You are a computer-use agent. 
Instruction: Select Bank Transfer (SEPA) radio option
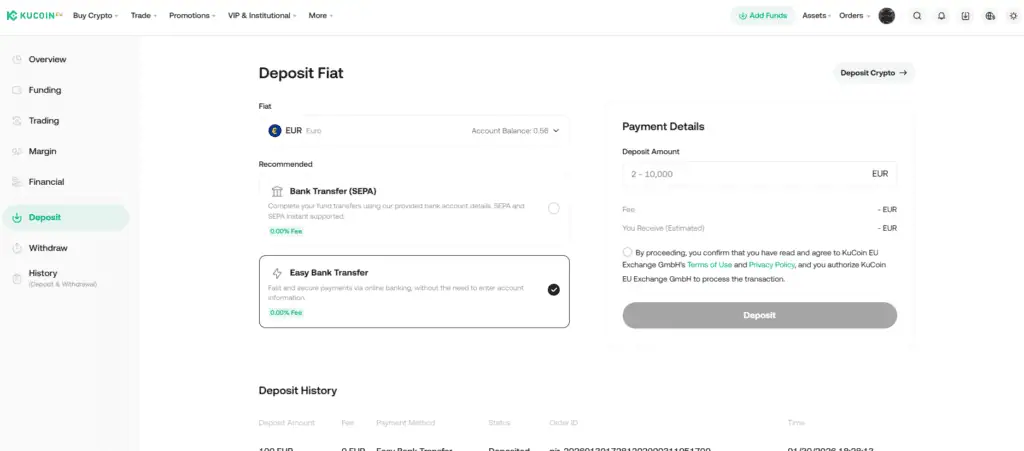click(554, 208)
